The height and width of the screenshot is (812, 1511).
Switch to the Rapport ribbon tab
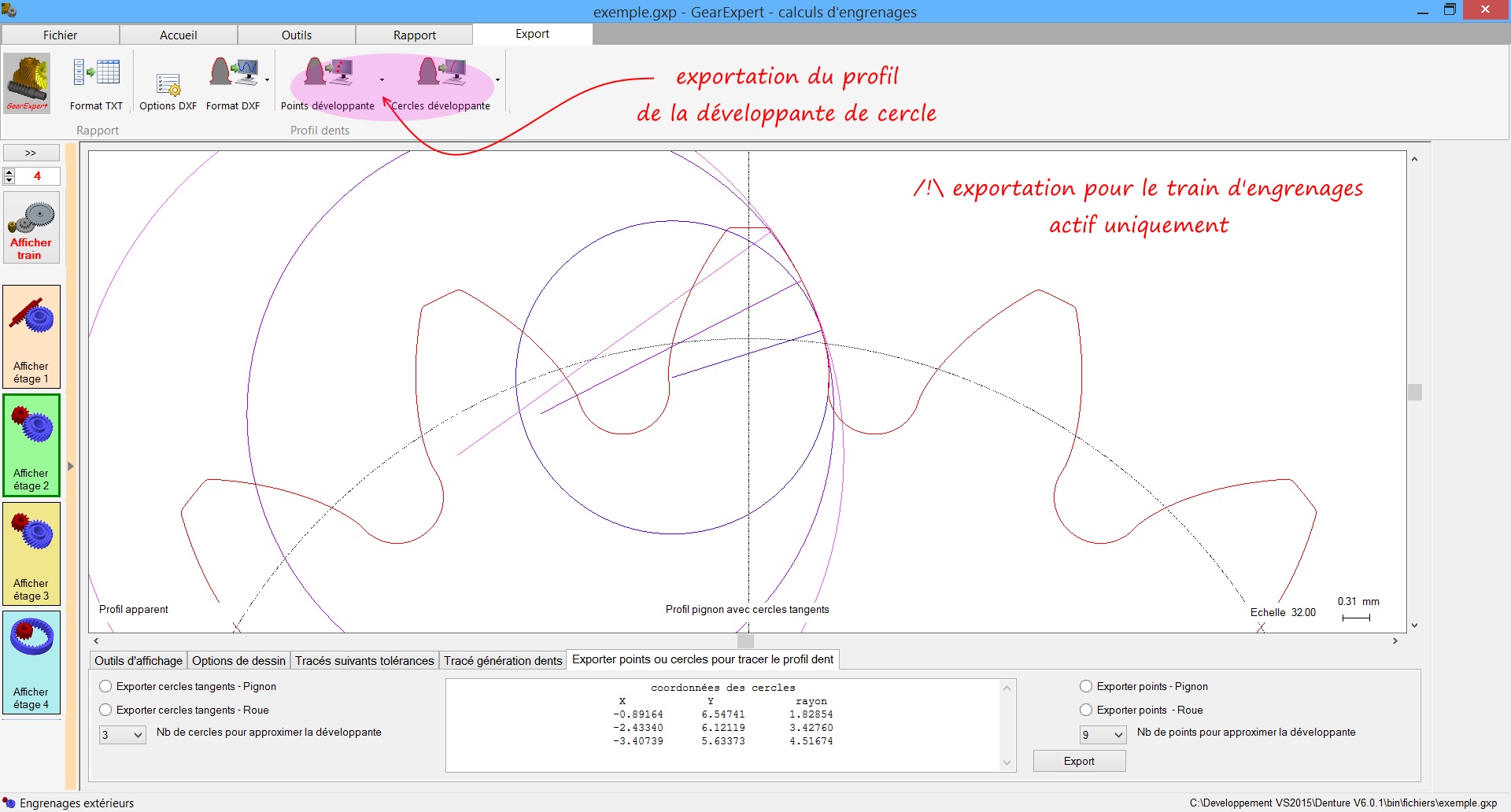click(415, 35)
